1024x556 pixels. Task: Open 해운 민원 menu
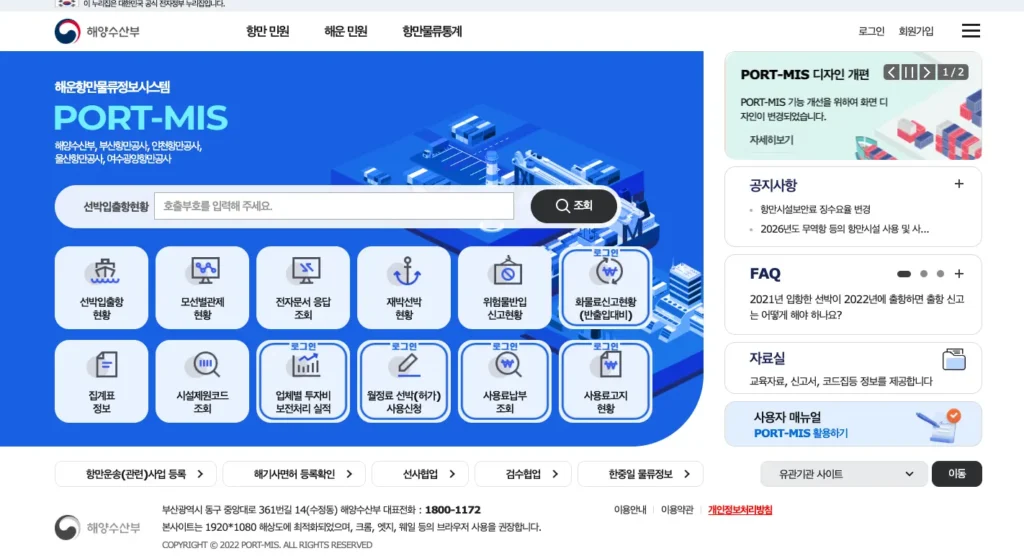[x=345, y=31]
